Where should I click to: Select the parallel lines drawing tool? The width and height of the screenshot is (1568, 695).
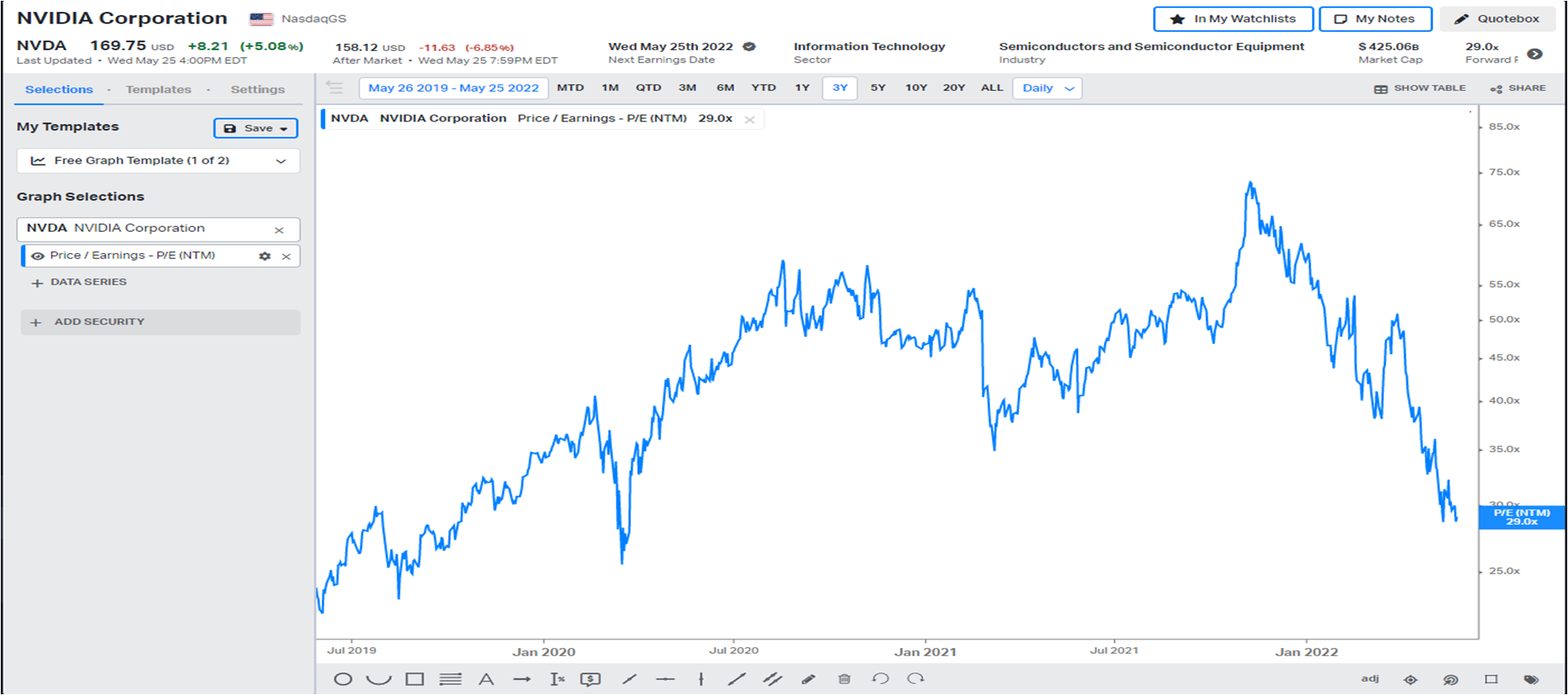click(x=450, y=679)
